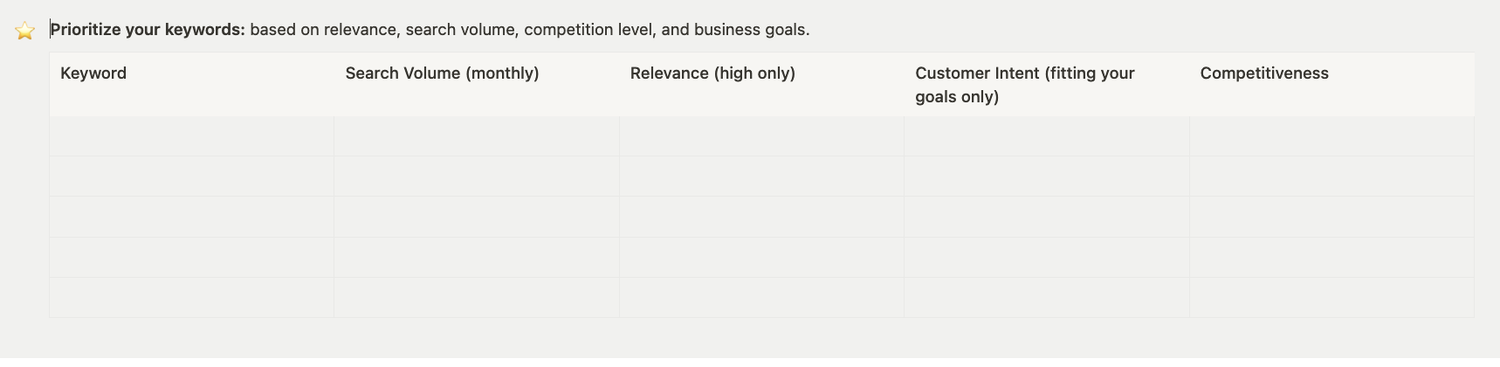
Task: Select the Search Volume (monthly) header
Action: tap(477, 84)
